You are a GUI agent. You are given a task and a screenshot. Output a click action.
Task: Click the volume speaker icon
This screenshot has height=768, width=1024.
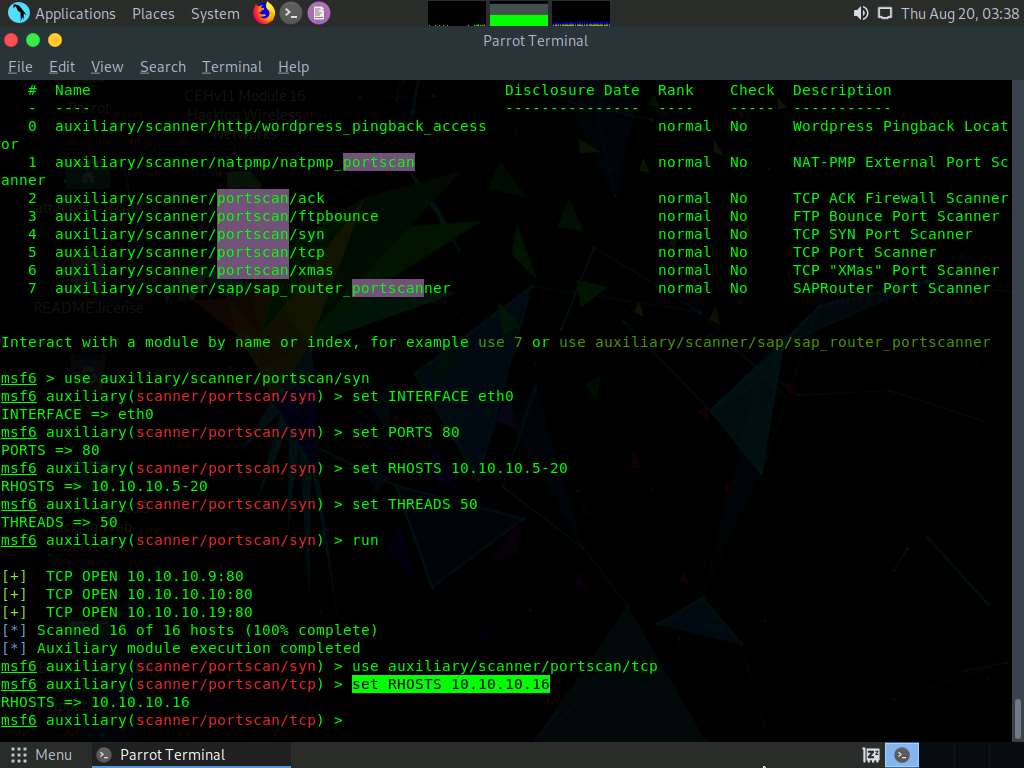tap(861, 13)
